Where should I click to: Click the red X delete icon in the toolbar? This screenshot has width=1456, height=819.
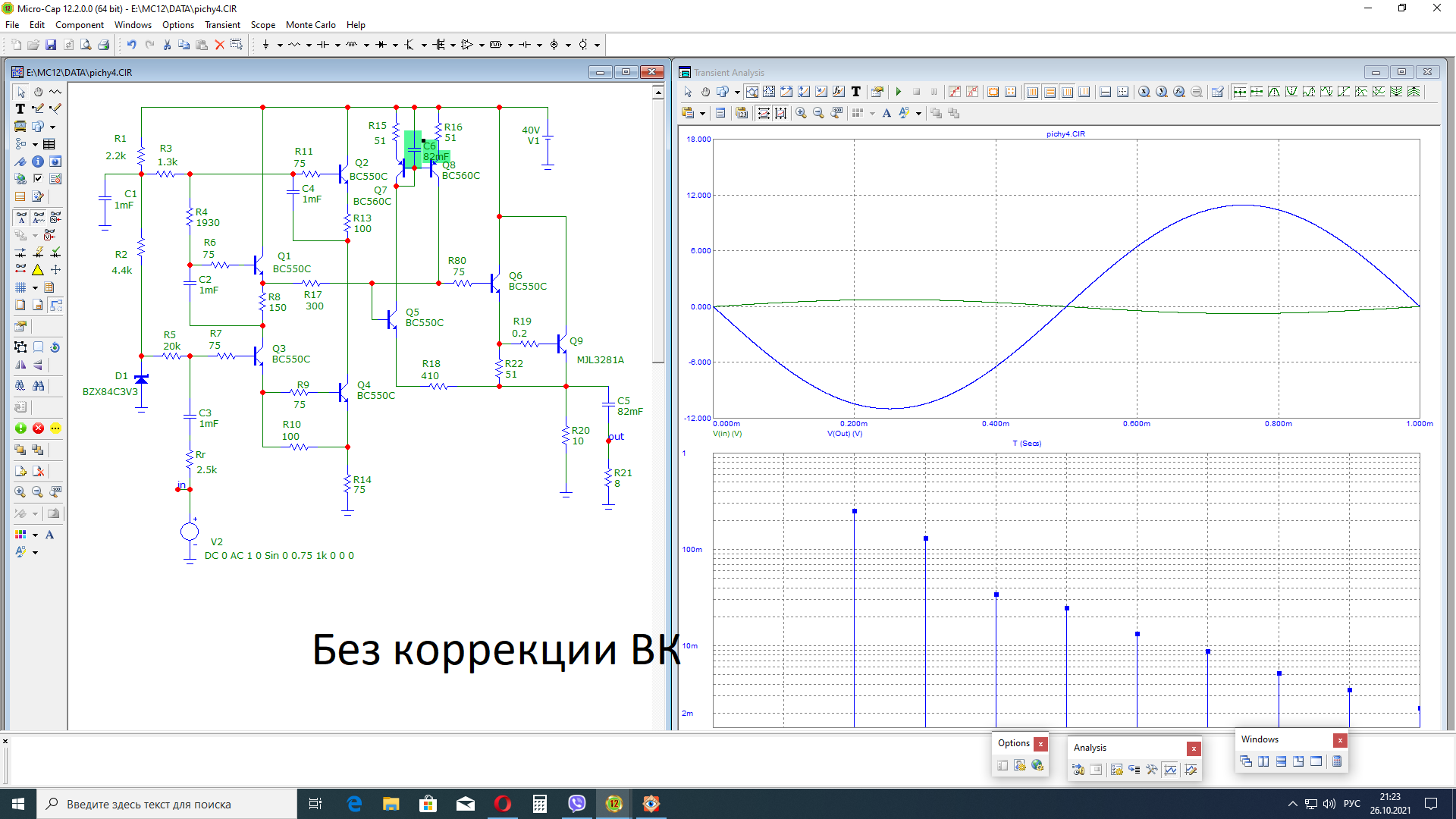pos(219,45)
